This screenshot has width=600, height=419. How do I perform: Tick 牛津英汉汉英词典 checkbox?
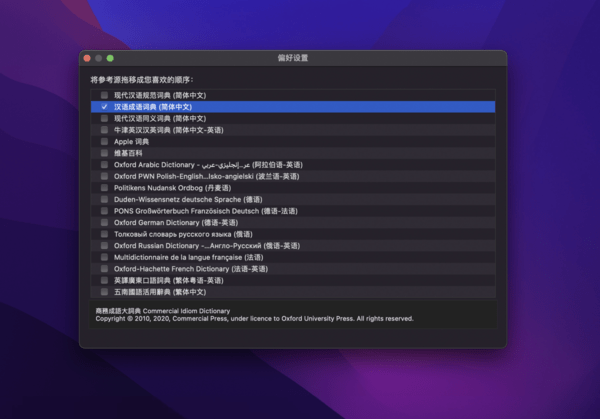coord(104,130)
